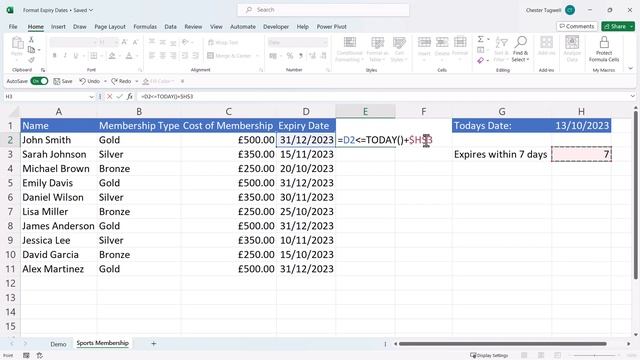Screen dimensions: 640x360
Task: Click the Format Painter brush icon
Action: [x=31, y=60]
